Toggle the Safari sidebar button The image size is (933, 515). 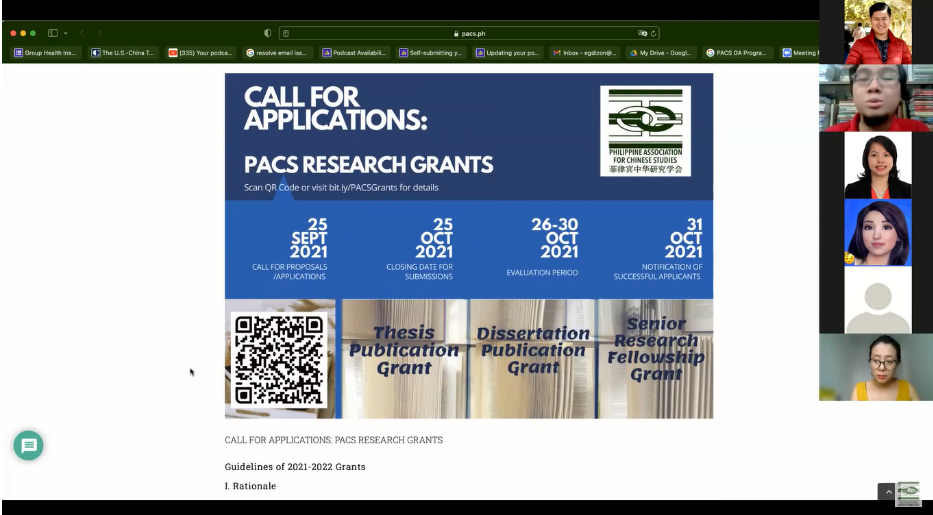pos(53,33)
